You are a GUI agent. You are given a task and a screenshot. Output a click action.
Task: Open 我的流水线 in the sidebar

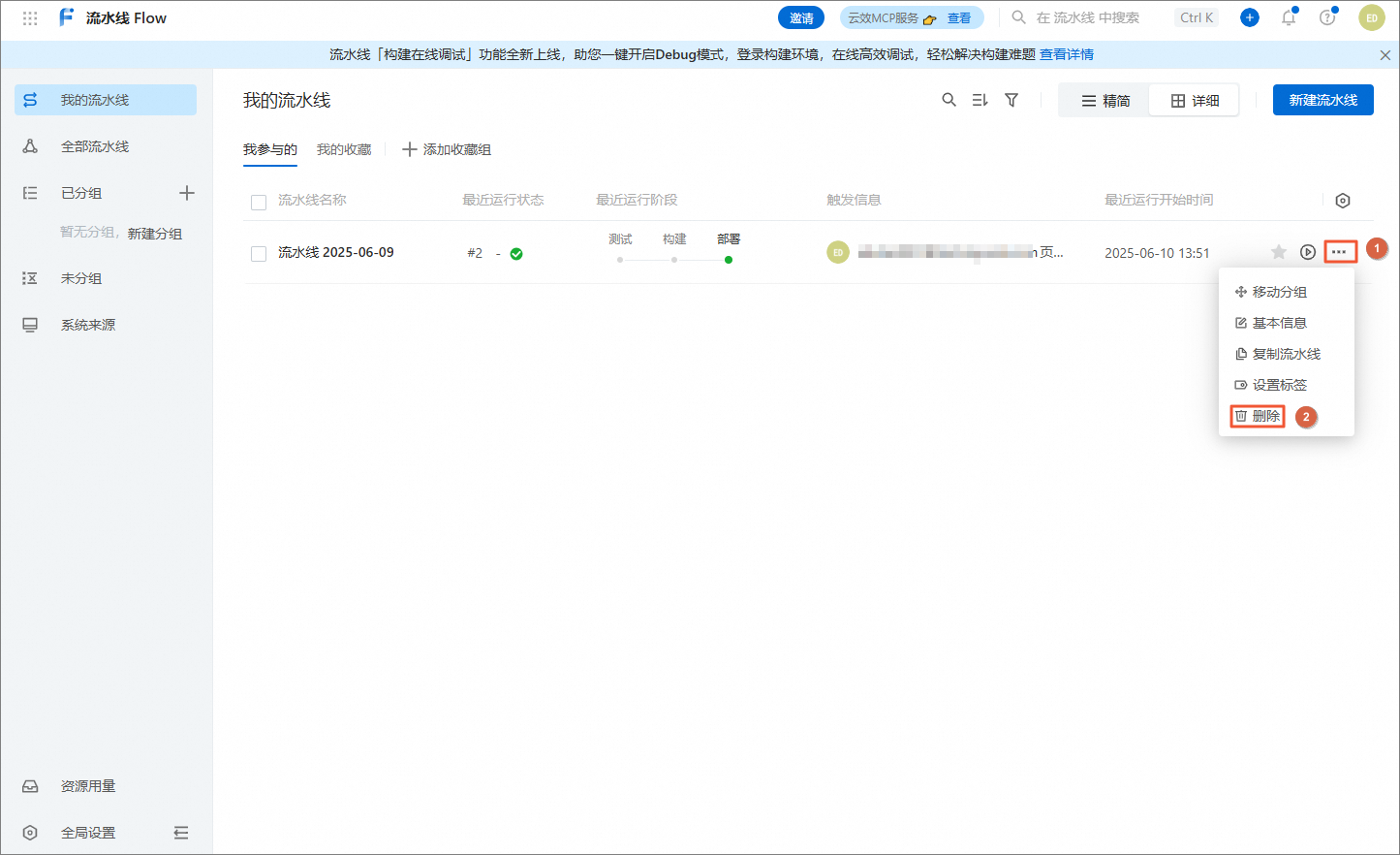(106, 100)
